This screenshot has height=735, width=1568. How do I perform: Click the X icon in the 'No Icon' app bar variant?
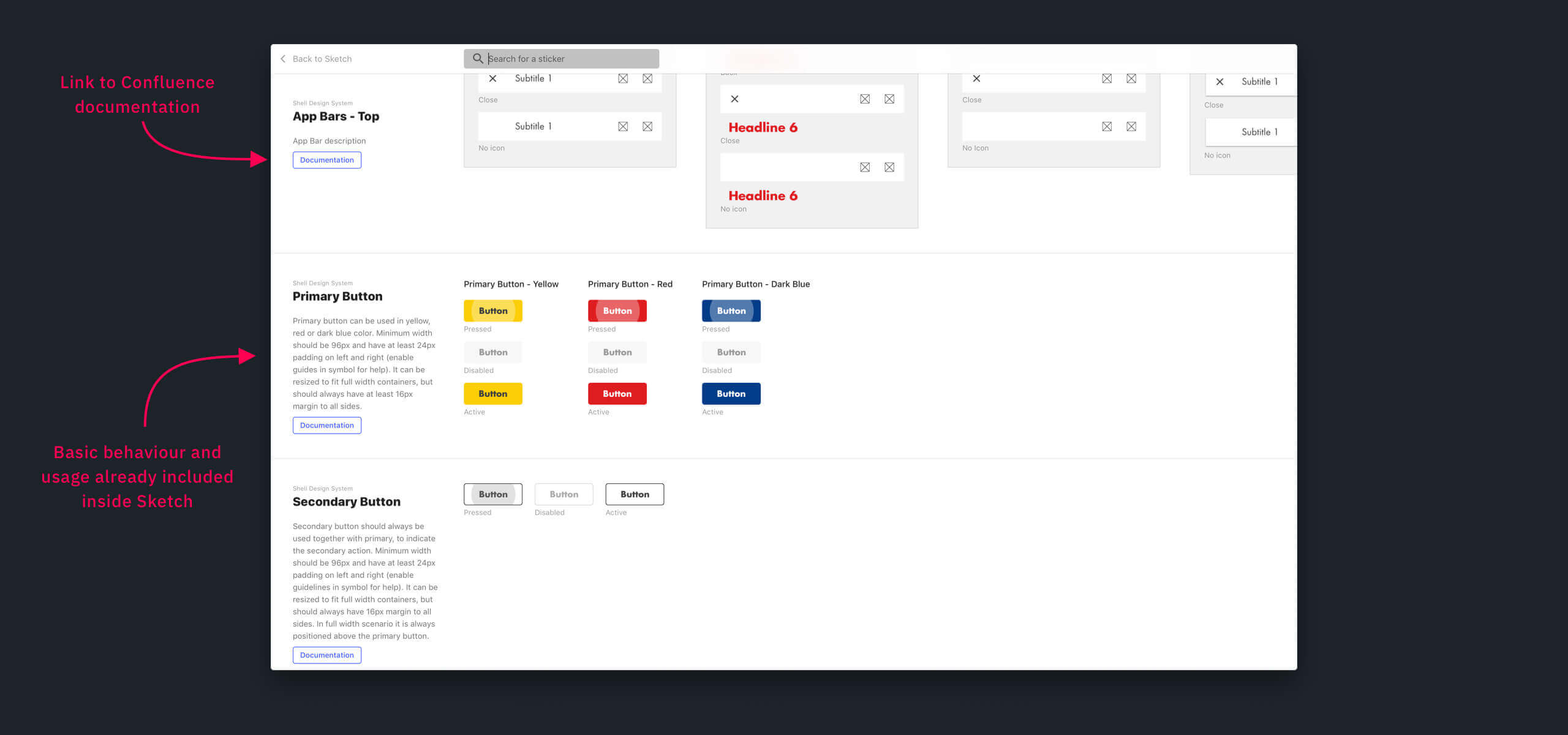pos(977,78)
